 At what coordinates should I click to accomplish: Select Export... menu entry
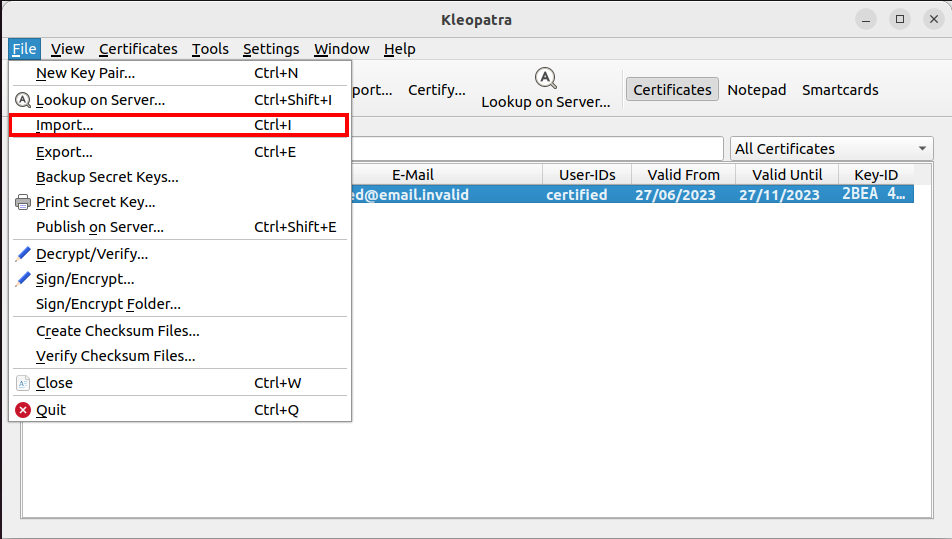pos(180,152)
